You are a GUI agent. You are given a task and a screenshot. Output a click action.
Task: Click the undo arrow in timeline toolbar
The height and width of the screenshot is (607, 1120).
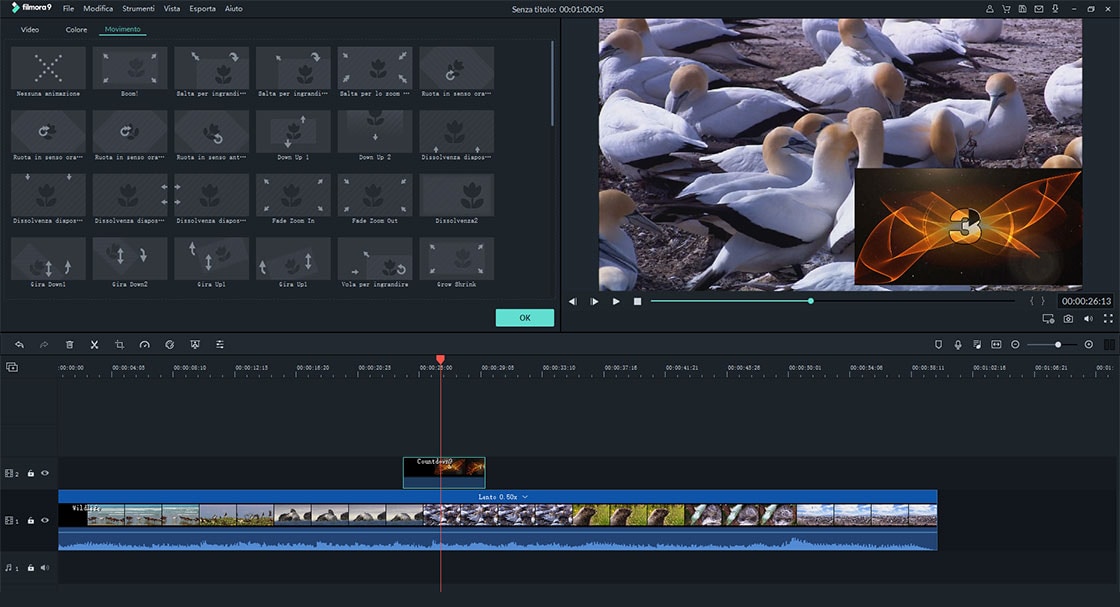point(19,345)
